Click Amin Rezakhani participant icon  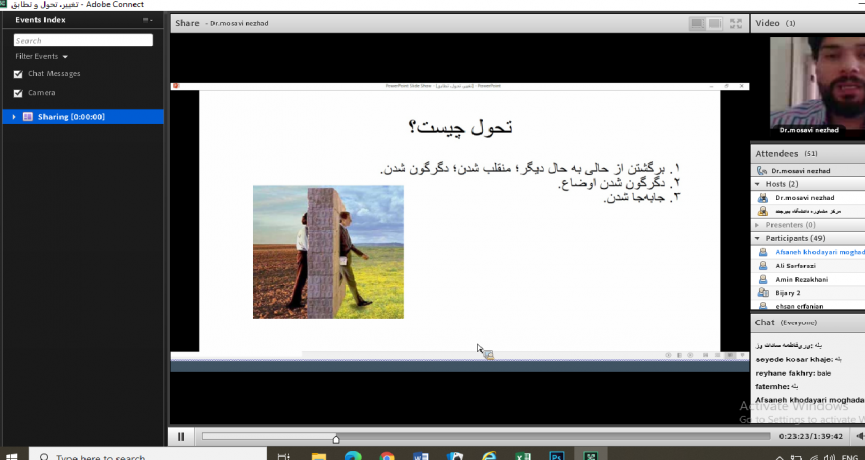point(762,280)
